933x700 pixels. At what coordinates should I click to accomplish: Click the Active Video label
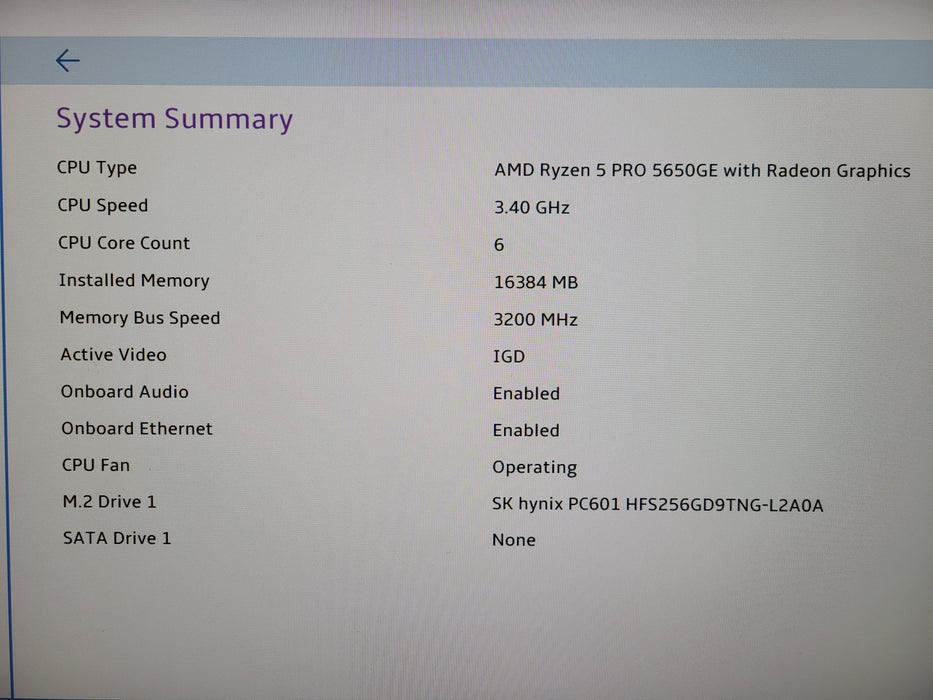113,355
